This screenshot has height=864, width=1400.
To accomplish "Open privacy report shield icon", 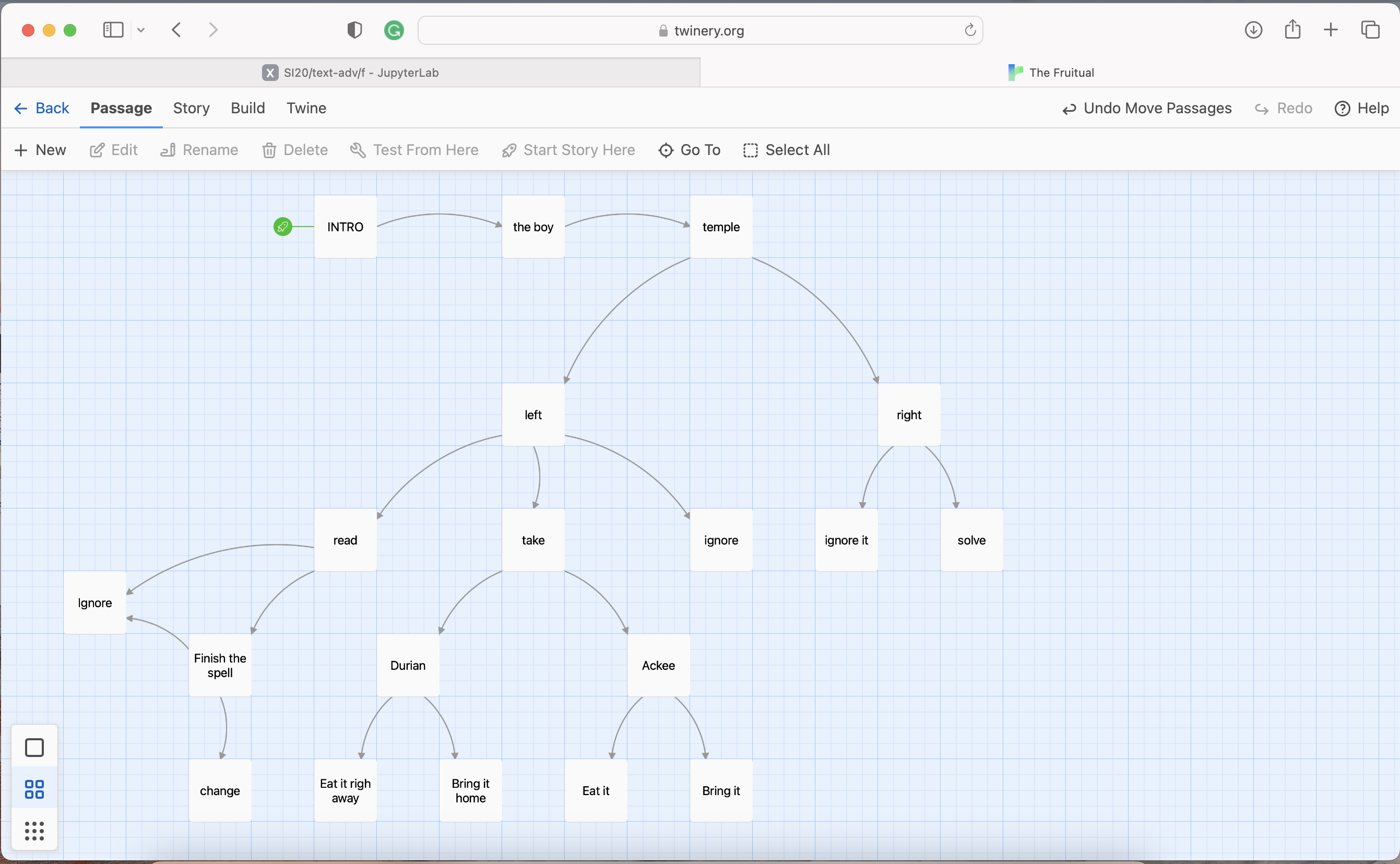I will click(355, 30).
